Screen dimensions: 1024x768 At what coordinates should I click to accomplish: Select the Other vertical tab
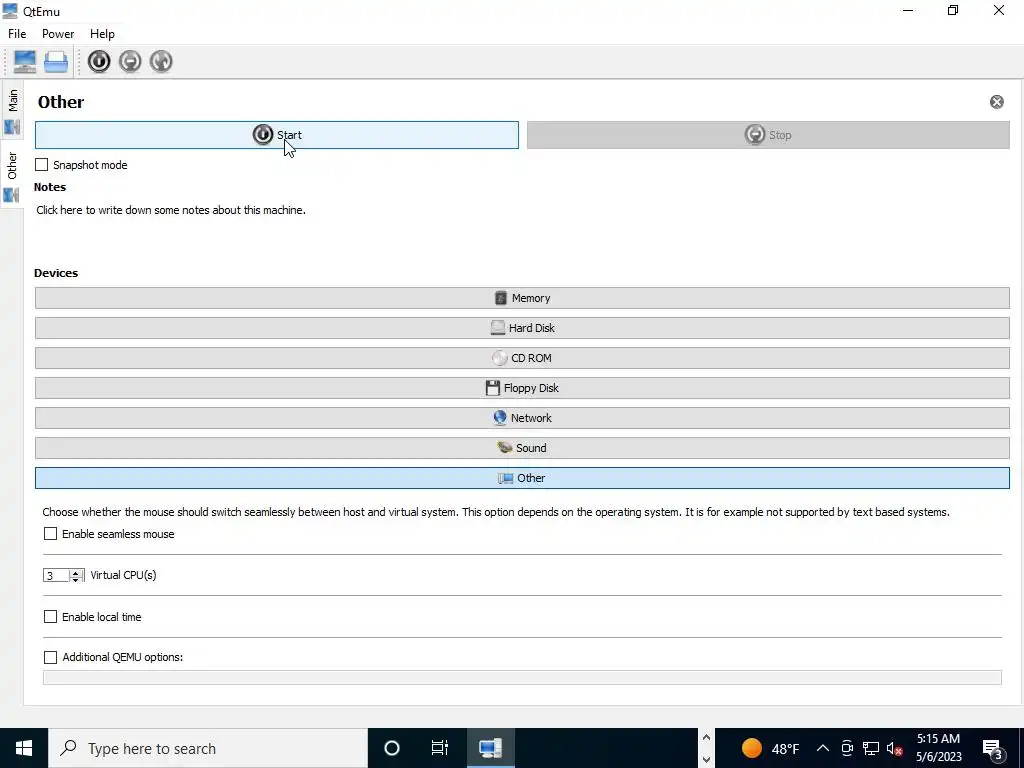12,174
